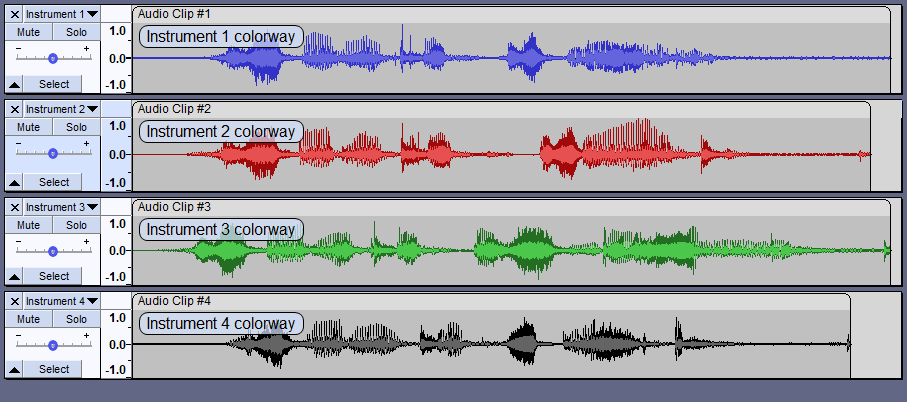
Task: Click the Audio Clip #1 title bar
Action: pos(511,14)
